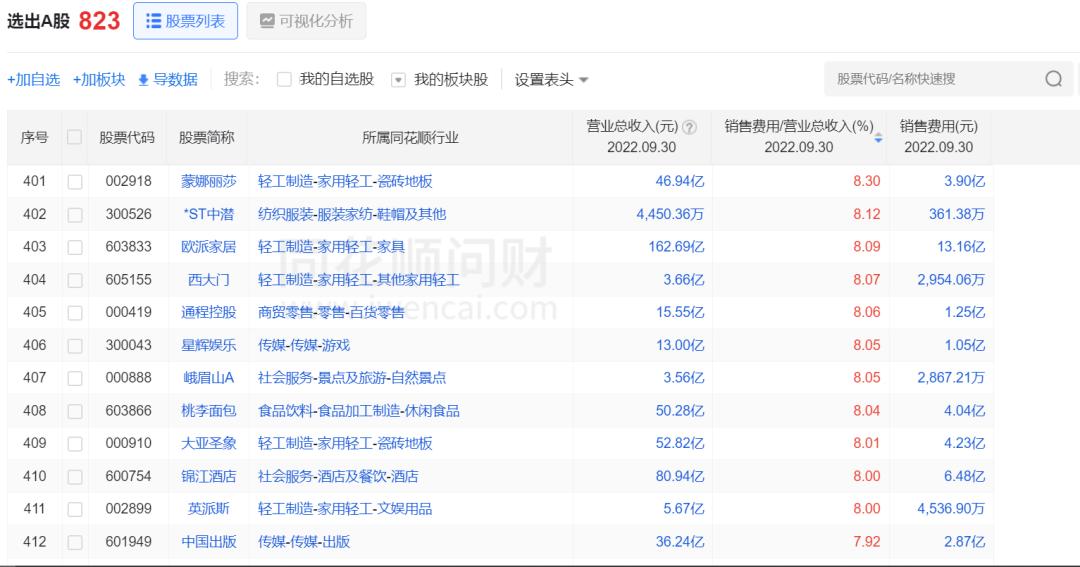Click the help icon beside 营业总收入
Screen dimensions: 1080x567
(689, 127)
